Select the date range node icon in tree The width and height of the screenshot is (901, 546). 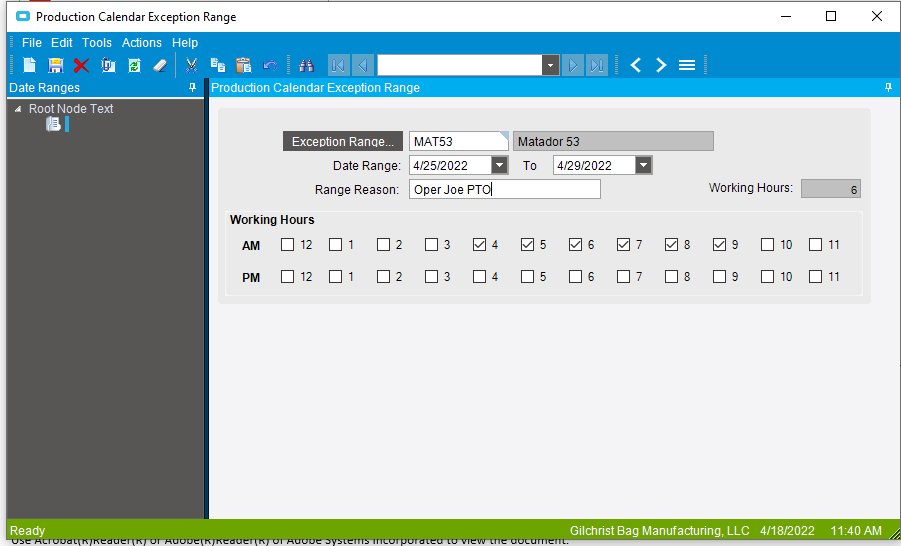tap(53, 124)
